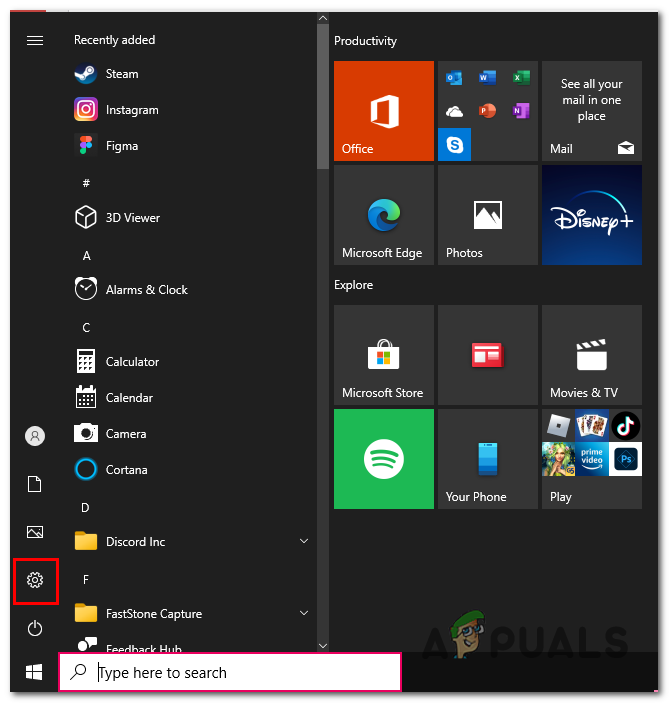Open the red News tile

pyautogui.click(x=488, y=355)
